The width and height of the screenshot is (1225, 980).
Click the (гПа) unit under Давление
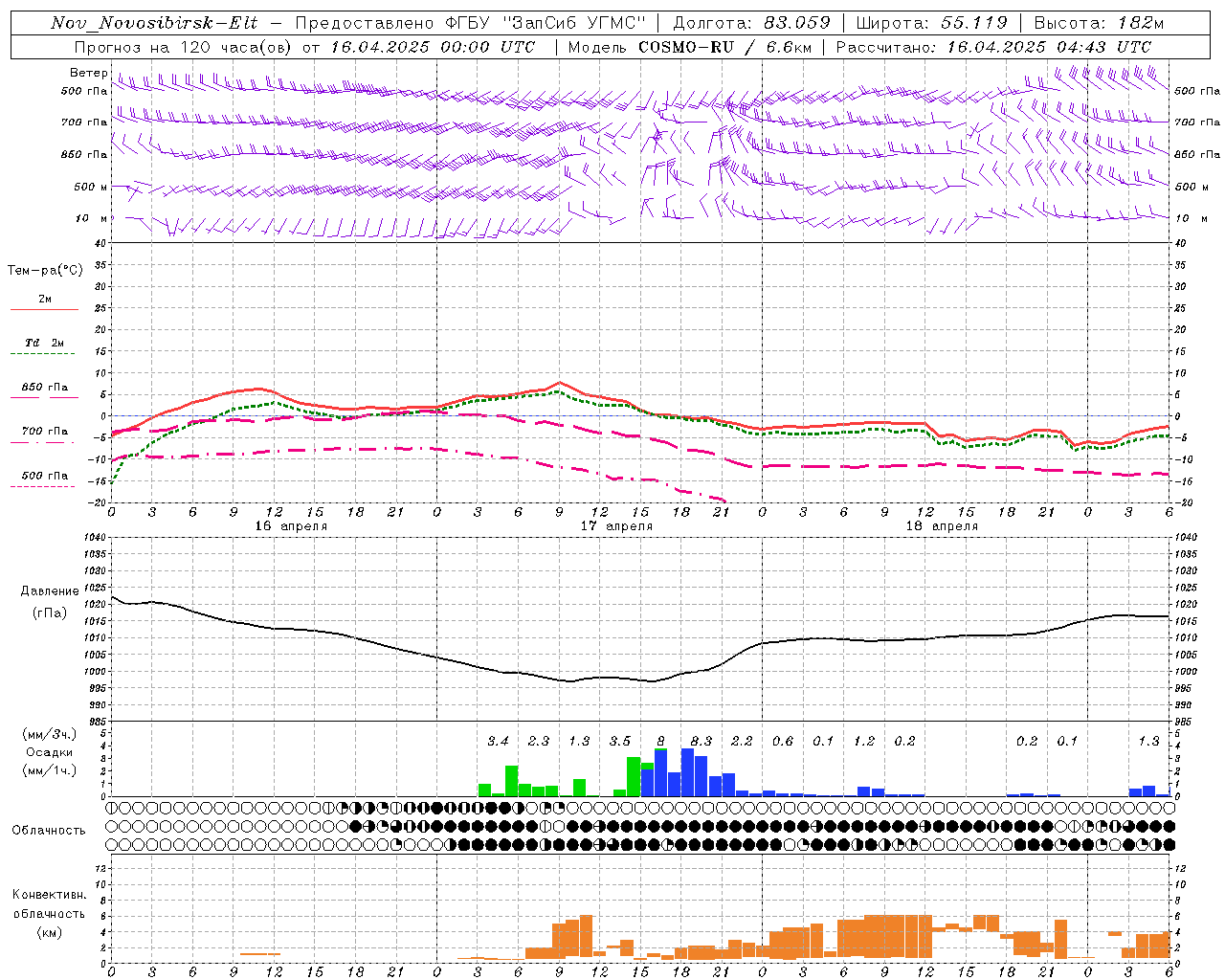tap(50, 612)
